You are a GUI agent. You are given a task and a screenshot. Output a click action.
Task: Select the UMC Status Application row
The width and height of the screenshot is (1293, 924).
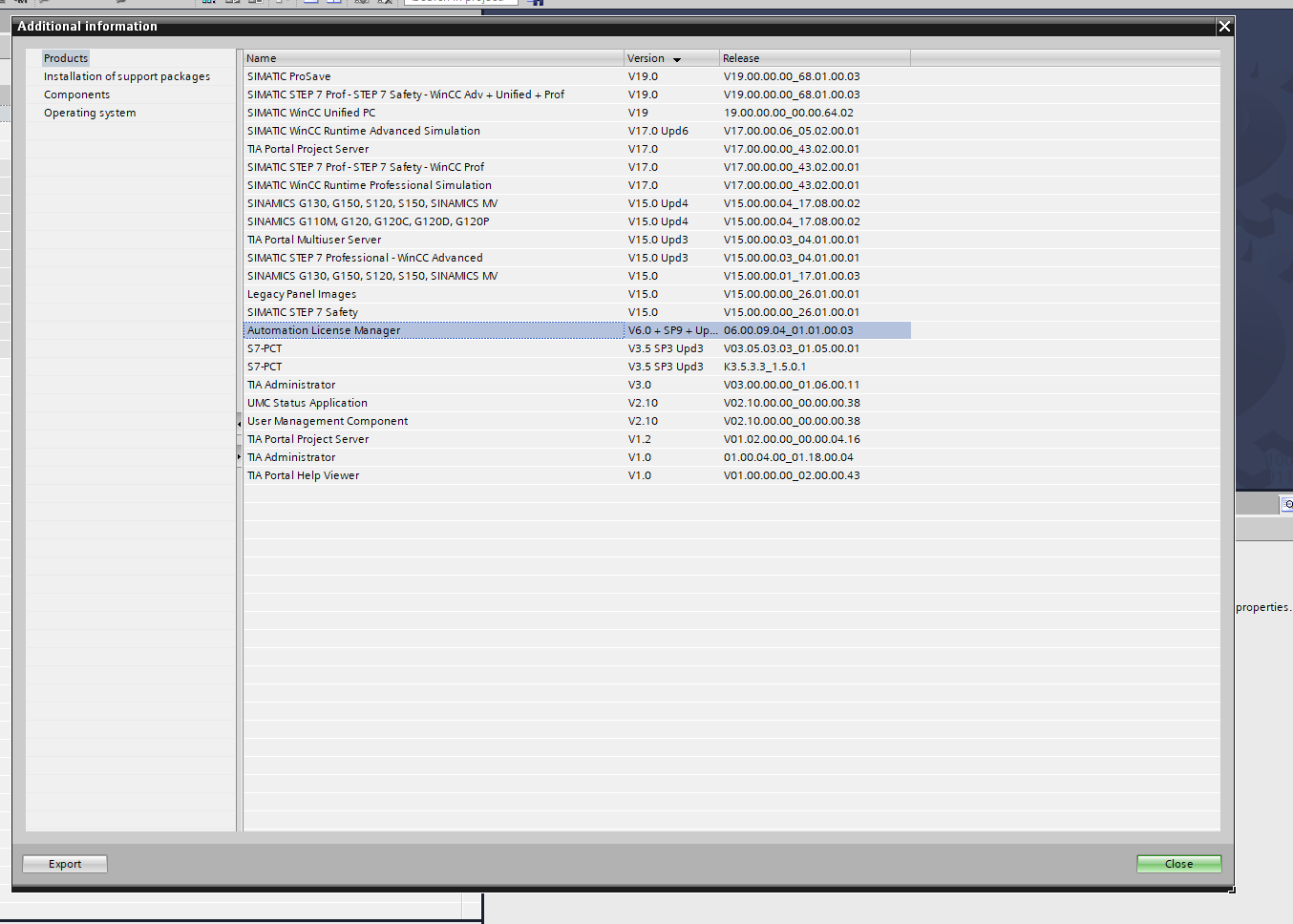click(577, 403)
